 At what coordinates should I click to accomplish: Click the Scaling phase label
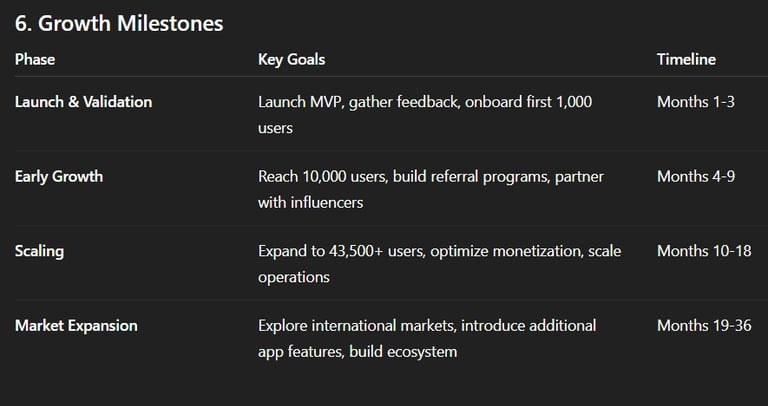[x=39, y=251]
